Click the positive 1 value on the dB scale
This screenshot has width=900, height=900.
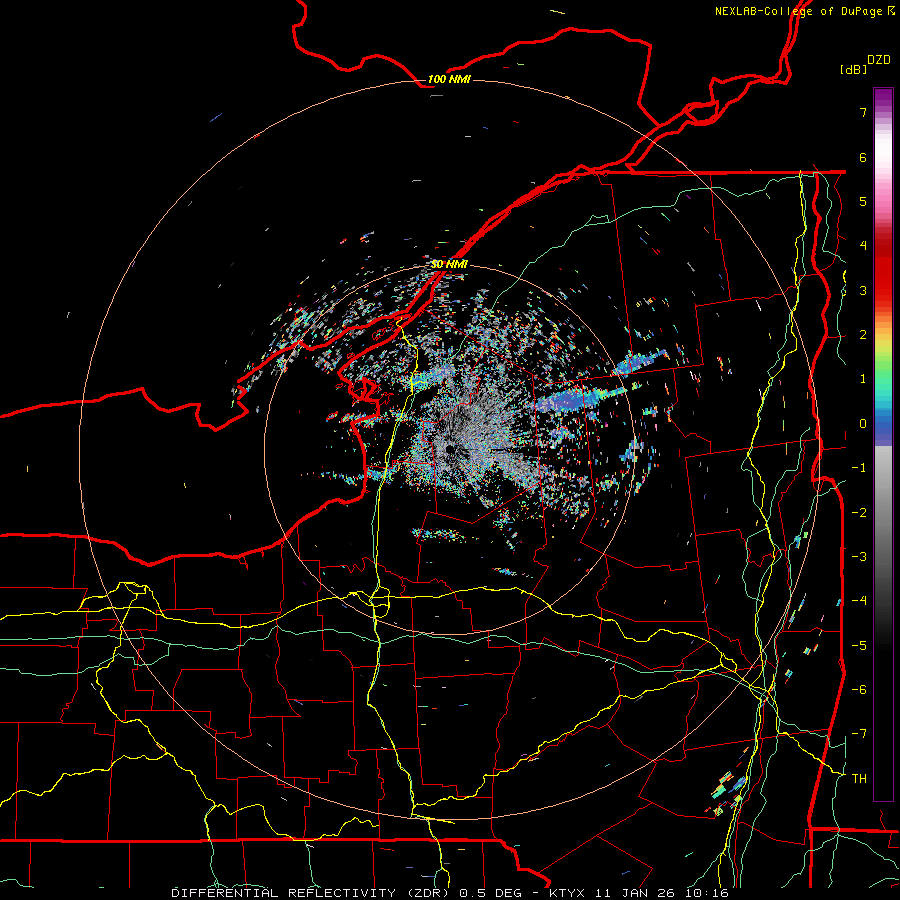tap(863, 379)
